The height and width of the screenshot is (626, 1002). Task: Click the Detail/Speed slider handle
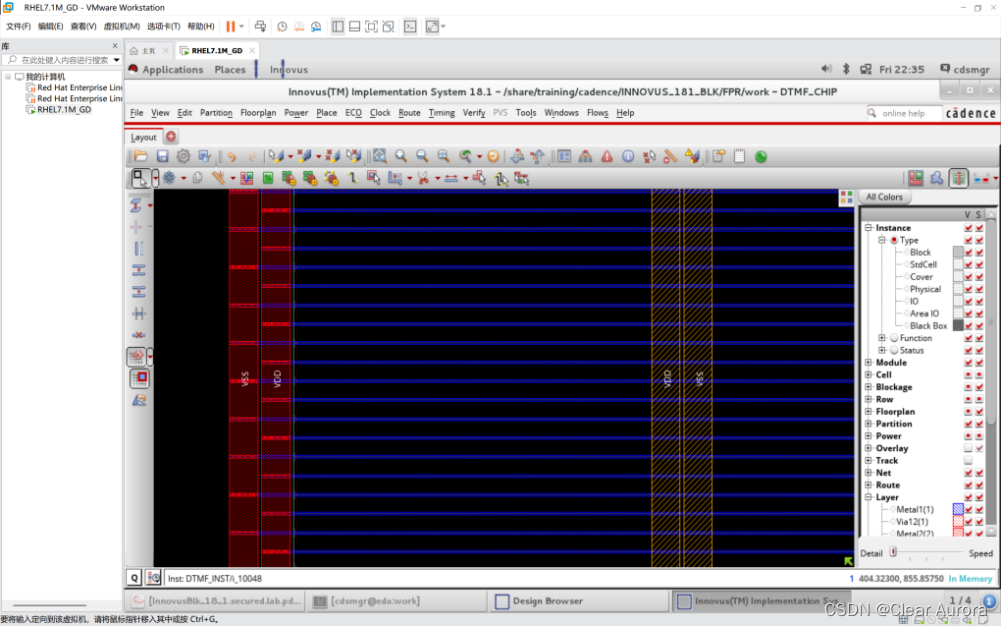tap(893, 553)
